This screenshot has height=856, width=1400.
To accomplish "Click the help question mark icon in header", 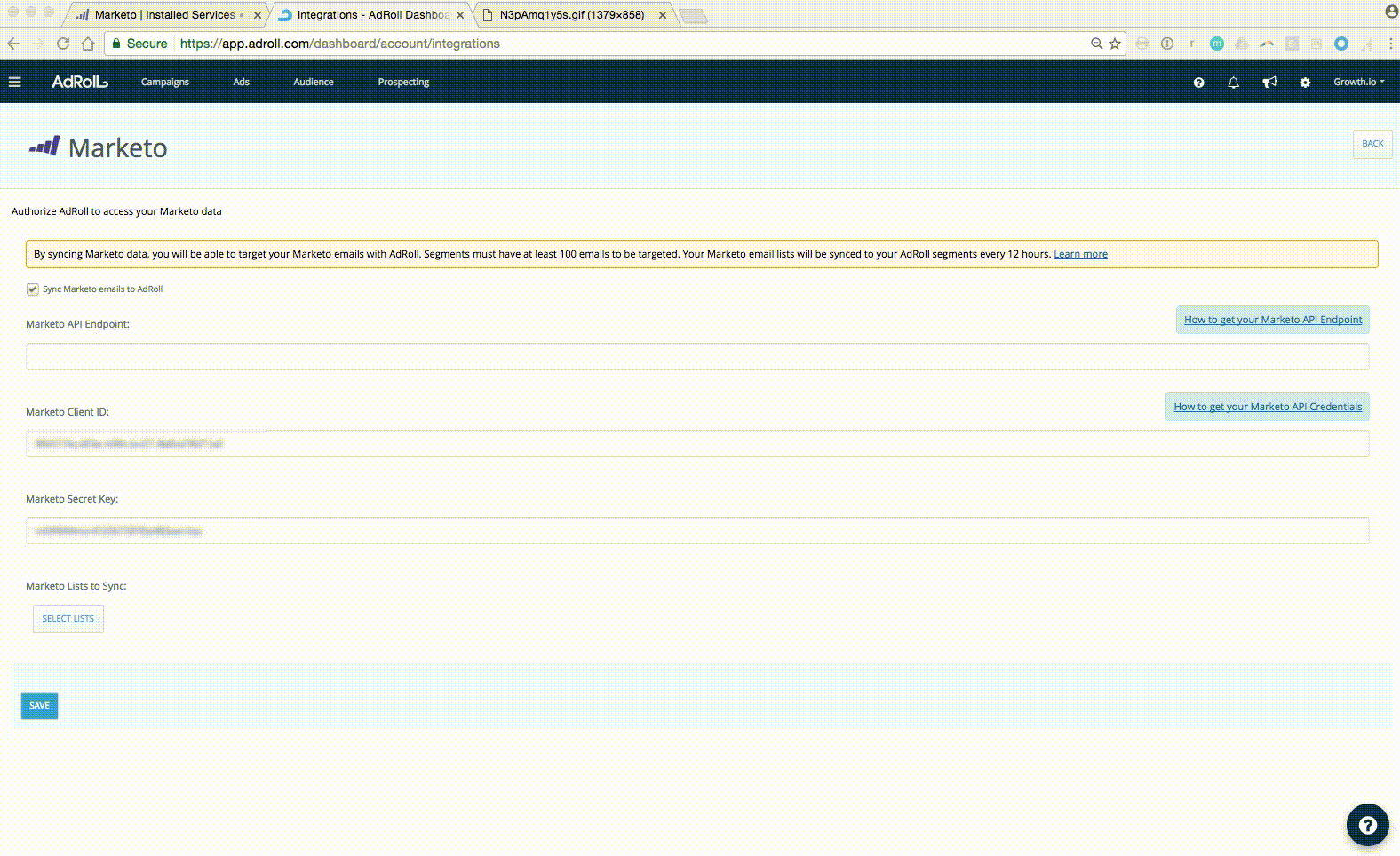I will tap(1198, 83).
